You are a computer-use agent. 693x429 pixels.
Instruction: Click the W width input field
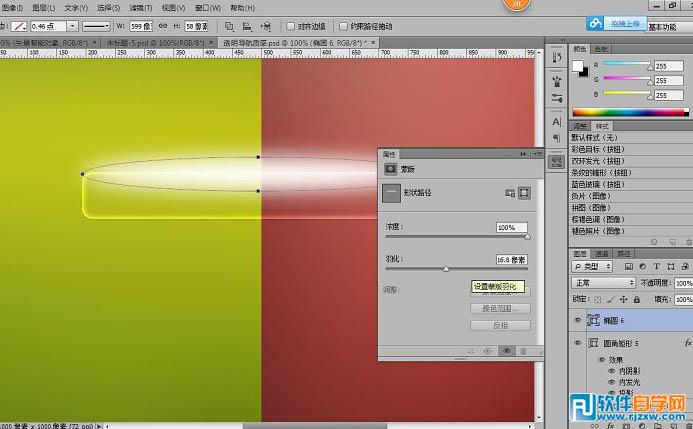[141, 27]
